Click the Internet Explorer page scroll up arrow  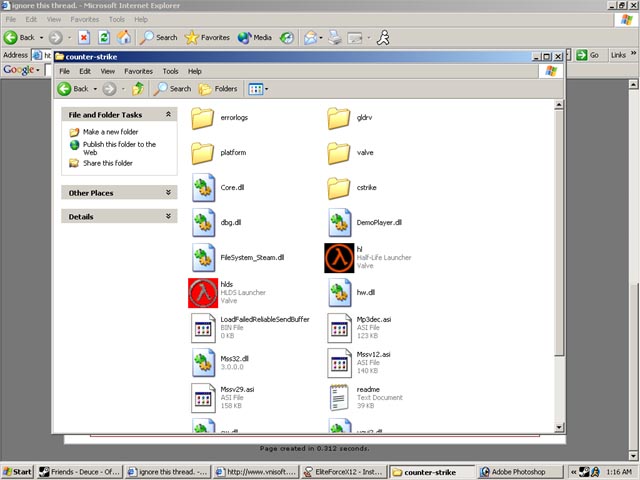click(x=633, y=84)
